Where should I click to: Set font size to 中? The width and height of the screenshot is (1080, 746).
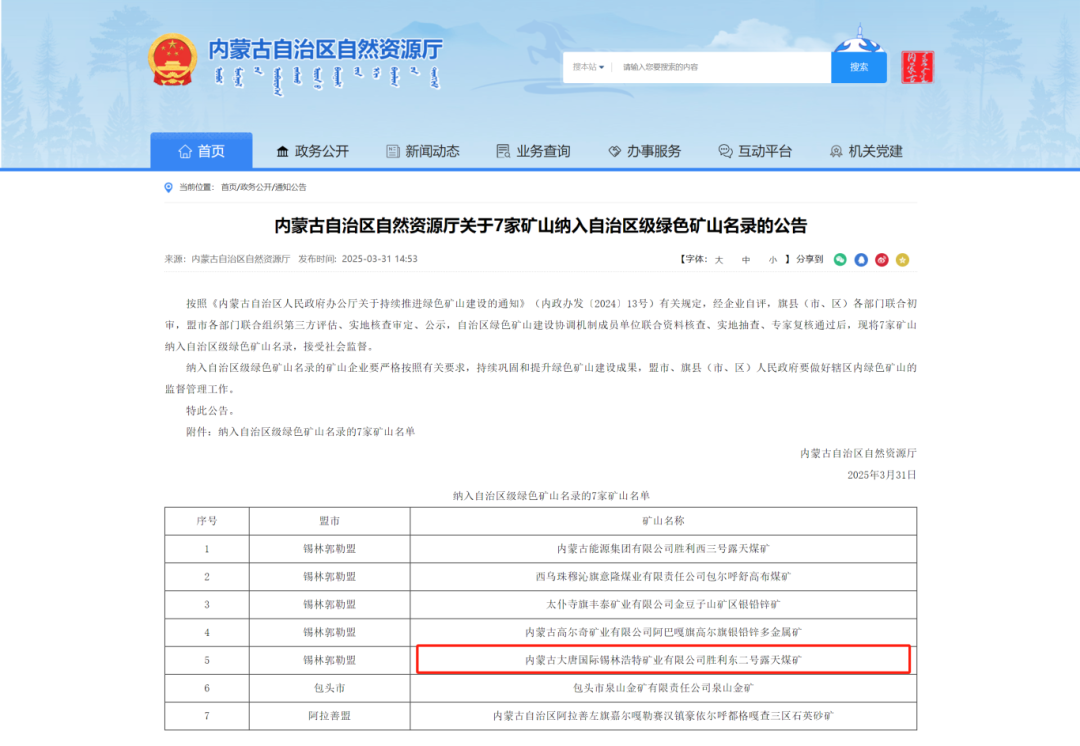(746, 260)
